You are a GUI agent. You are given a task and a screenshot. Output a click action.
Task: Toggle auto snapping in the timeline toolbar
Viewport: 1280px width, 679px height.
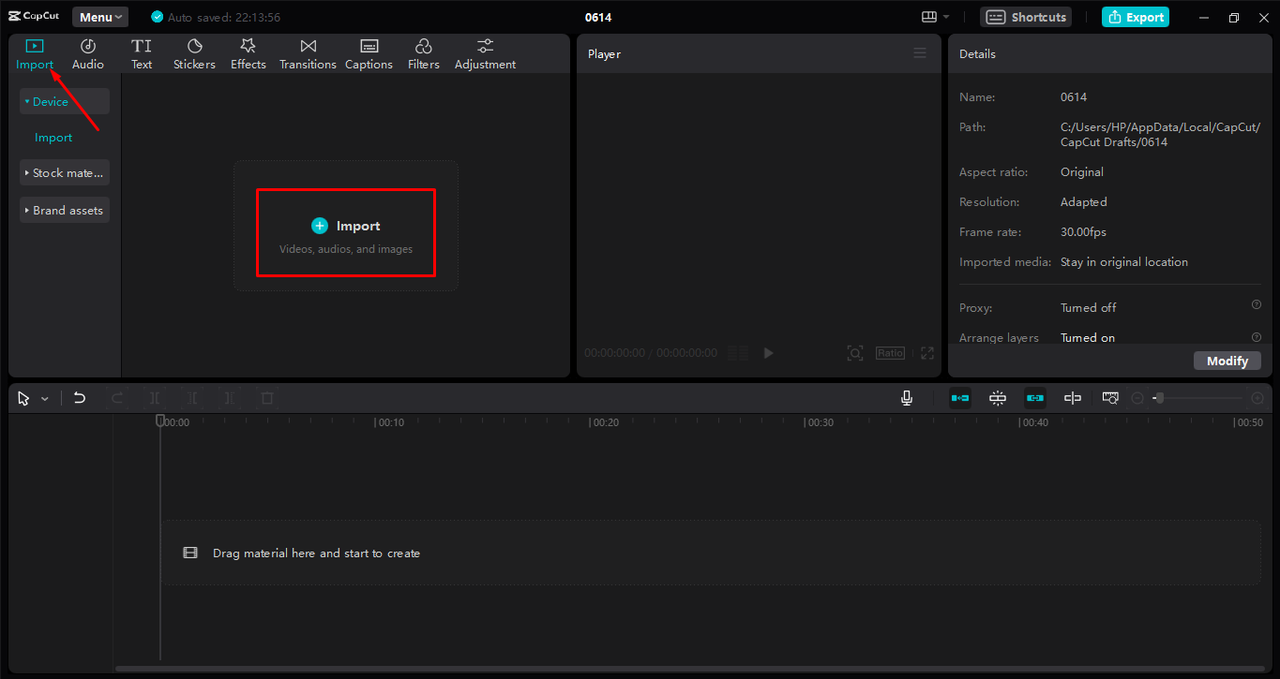click(x=997, y=397)
